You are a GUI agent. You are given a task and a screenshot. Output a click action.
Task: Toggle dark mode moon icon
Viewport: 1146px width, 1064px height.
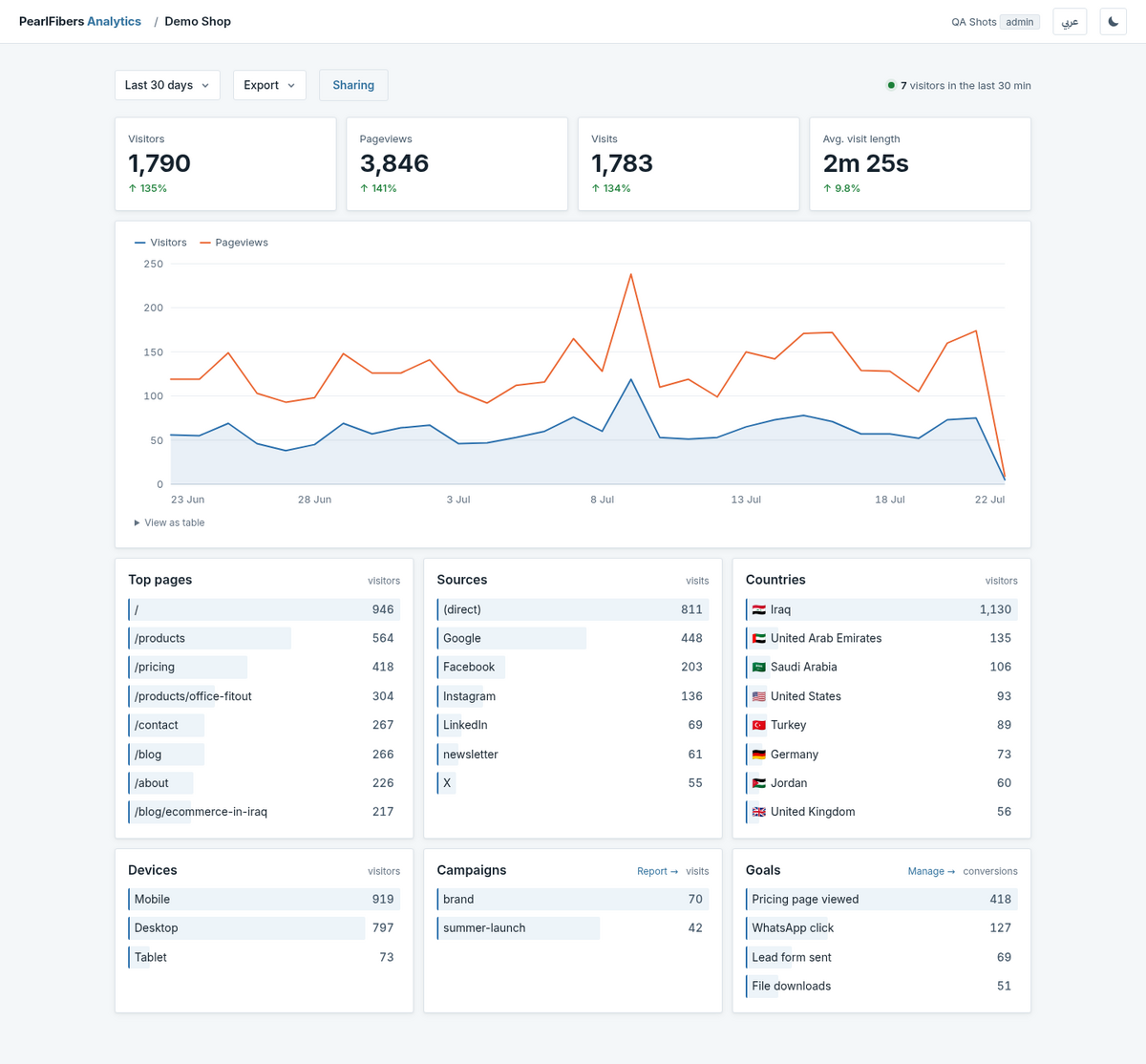pos(1114,21)
